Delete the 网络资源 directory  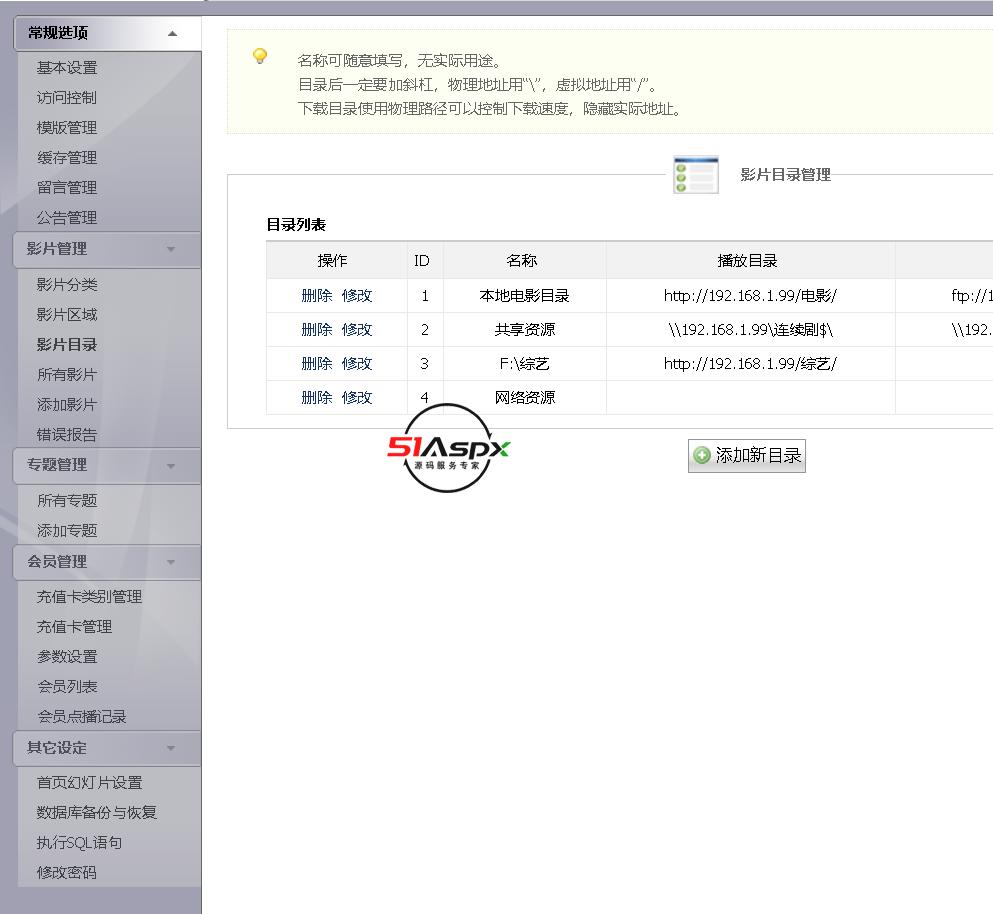[x=317, y=398]
